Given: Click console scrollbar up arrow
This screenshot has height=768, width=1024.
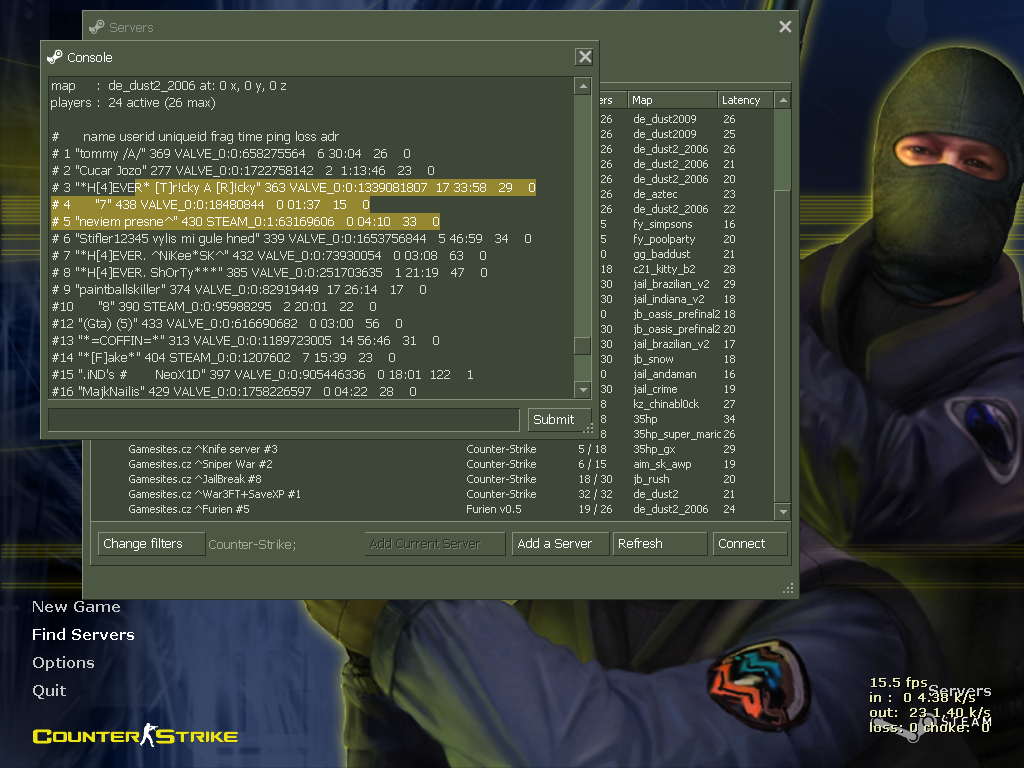Looking at the screenshot, I should [x=583, y=86].
